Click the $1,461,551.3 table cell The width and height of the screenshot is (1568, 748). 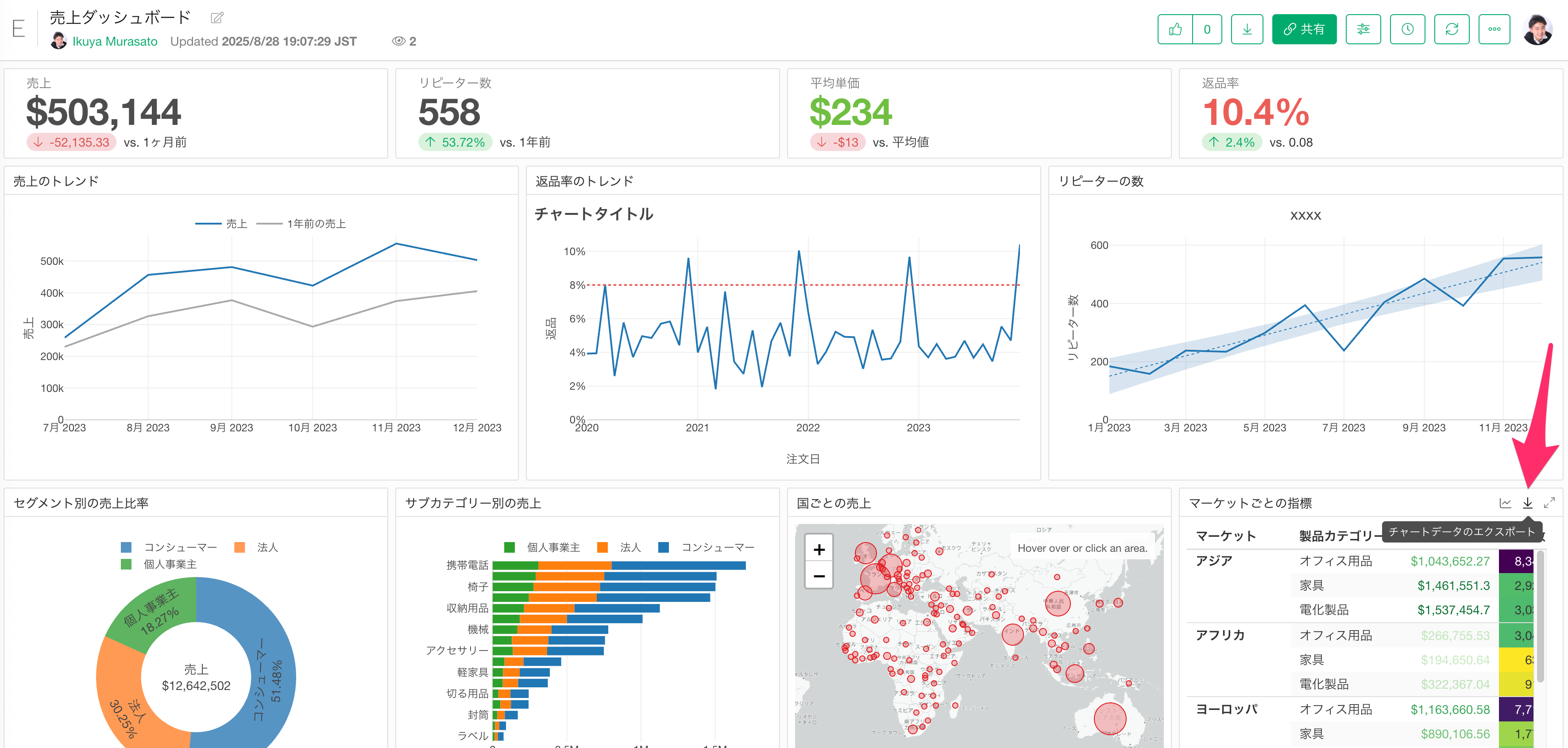(1454, 585)
